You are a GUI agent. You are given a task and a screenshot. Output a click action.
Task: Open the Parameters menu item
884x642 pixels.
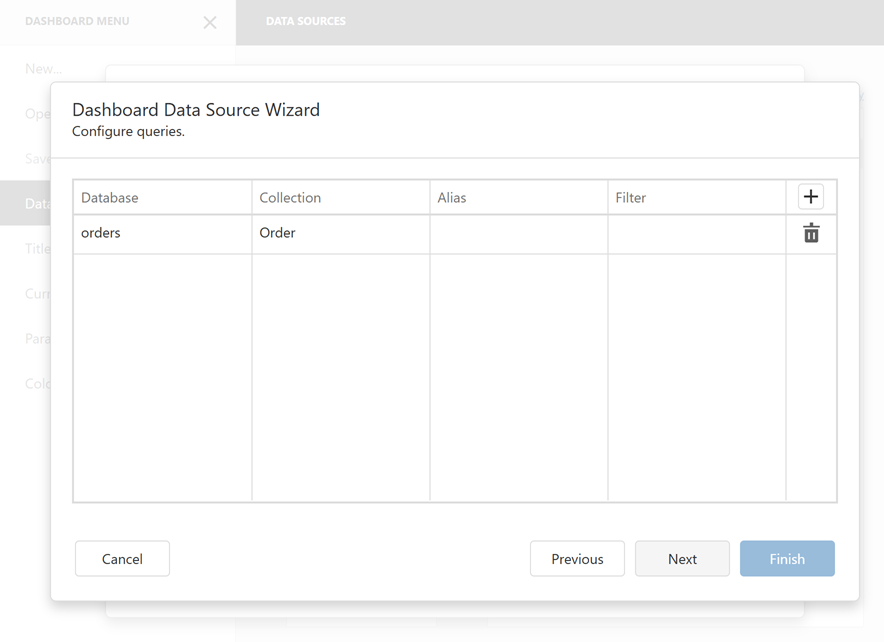coord(36,338)
